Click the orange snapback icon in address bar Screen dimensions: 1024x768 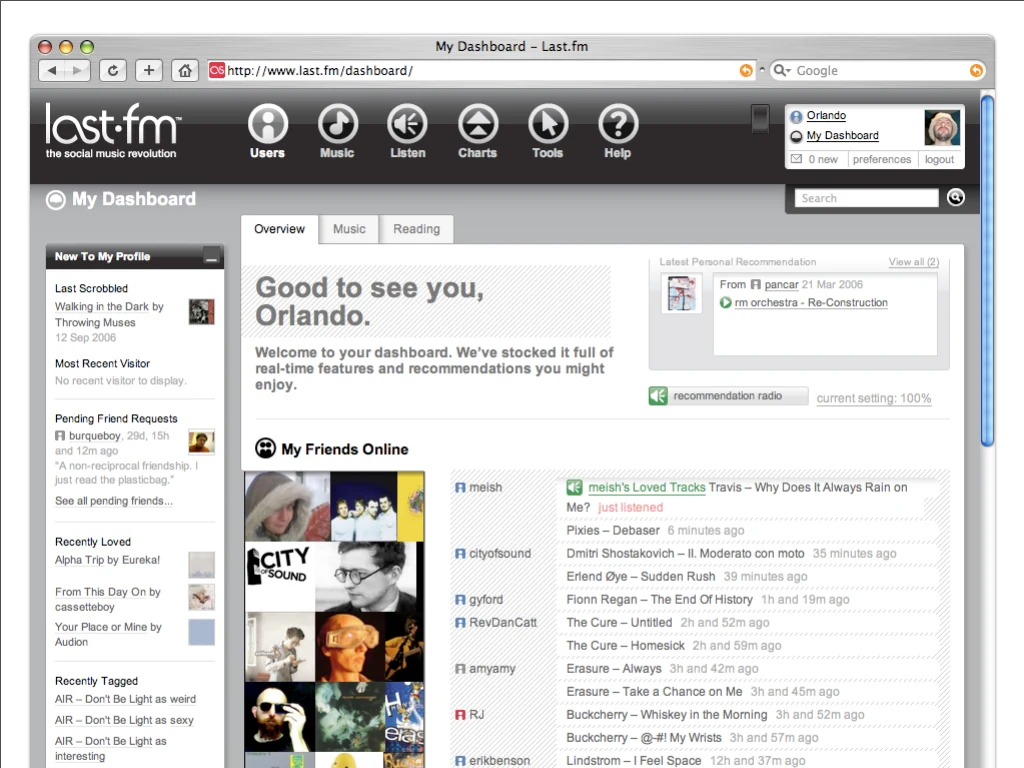tap(746, 71)
